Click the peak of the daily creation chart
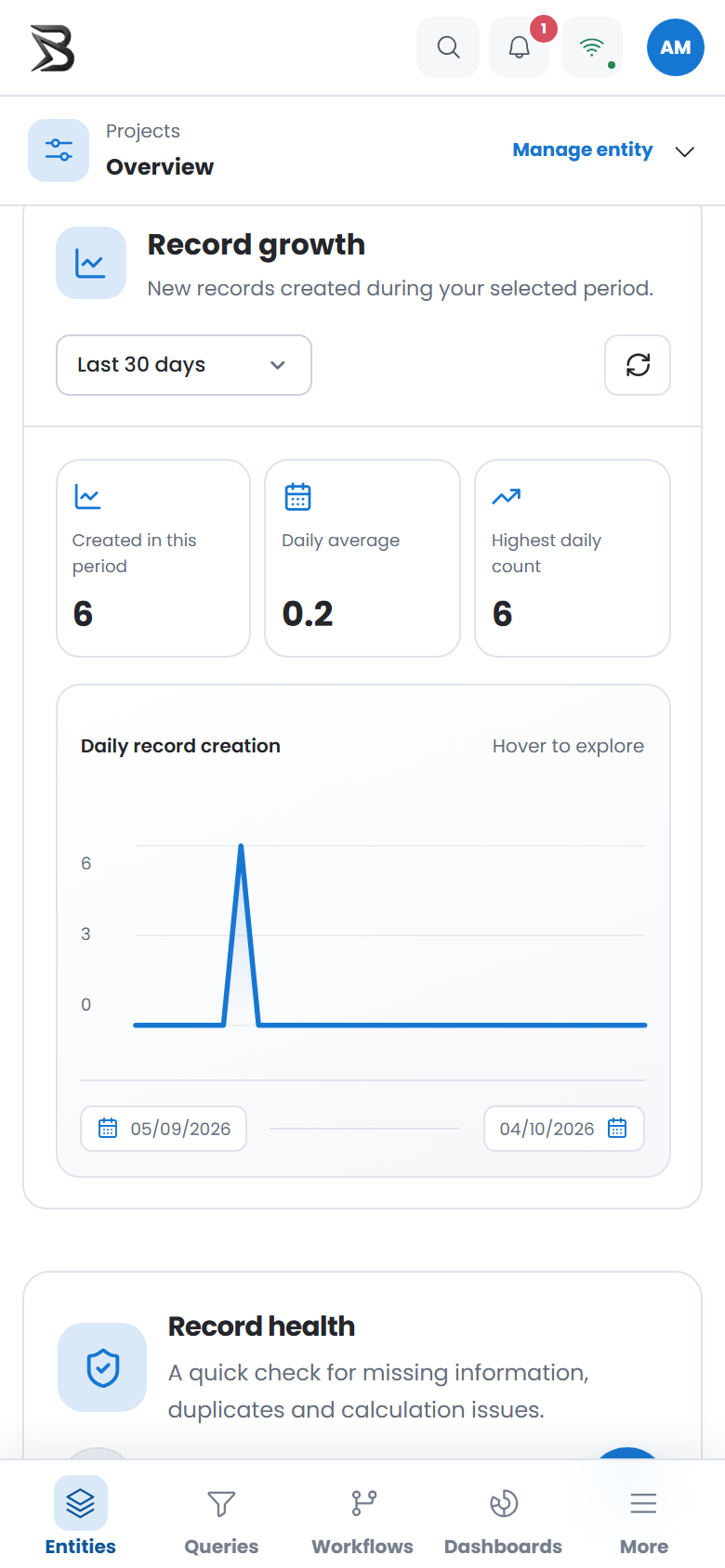The height and width of the screenshot is (1568, 725). 241,846
